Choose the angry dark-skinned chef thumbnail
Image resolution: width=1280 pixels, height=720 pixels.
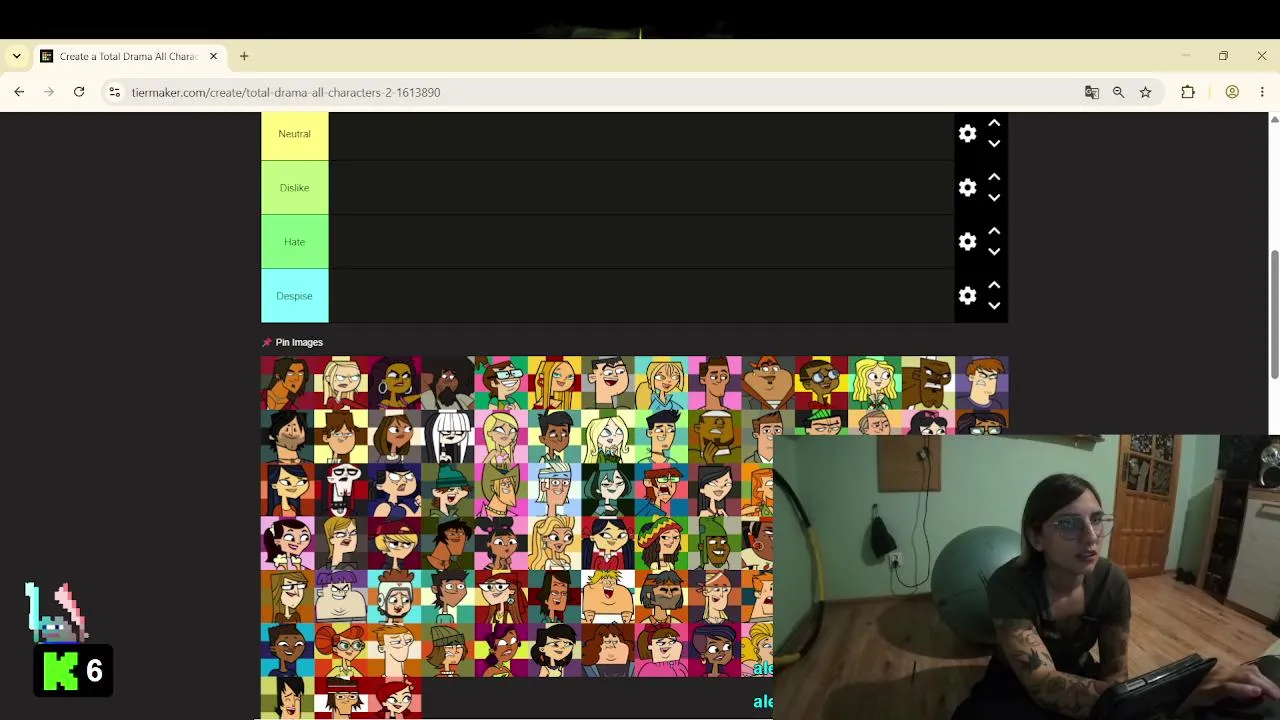tap(929, 383)
